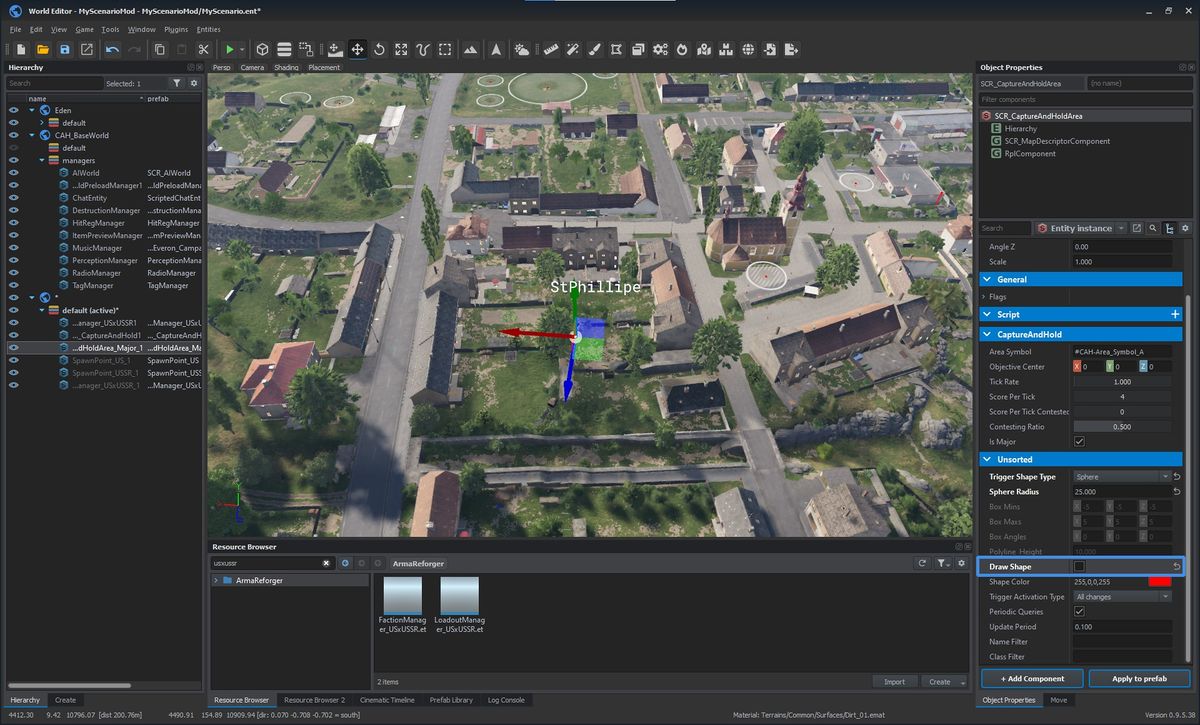Click the + Add Component button
The image size is (1200, 725).
(x=1030, y=678)
